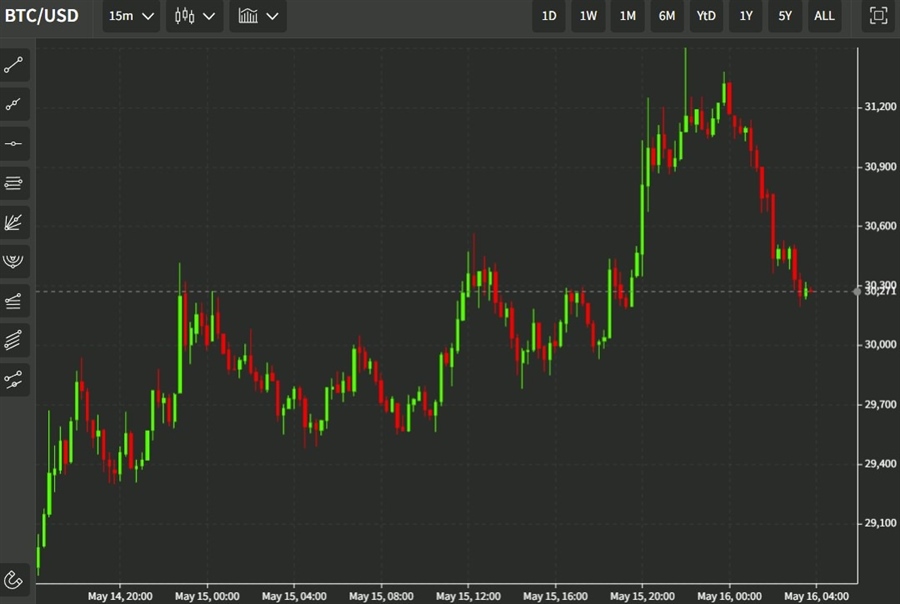Switch to the 1M time range

[627, 16]
